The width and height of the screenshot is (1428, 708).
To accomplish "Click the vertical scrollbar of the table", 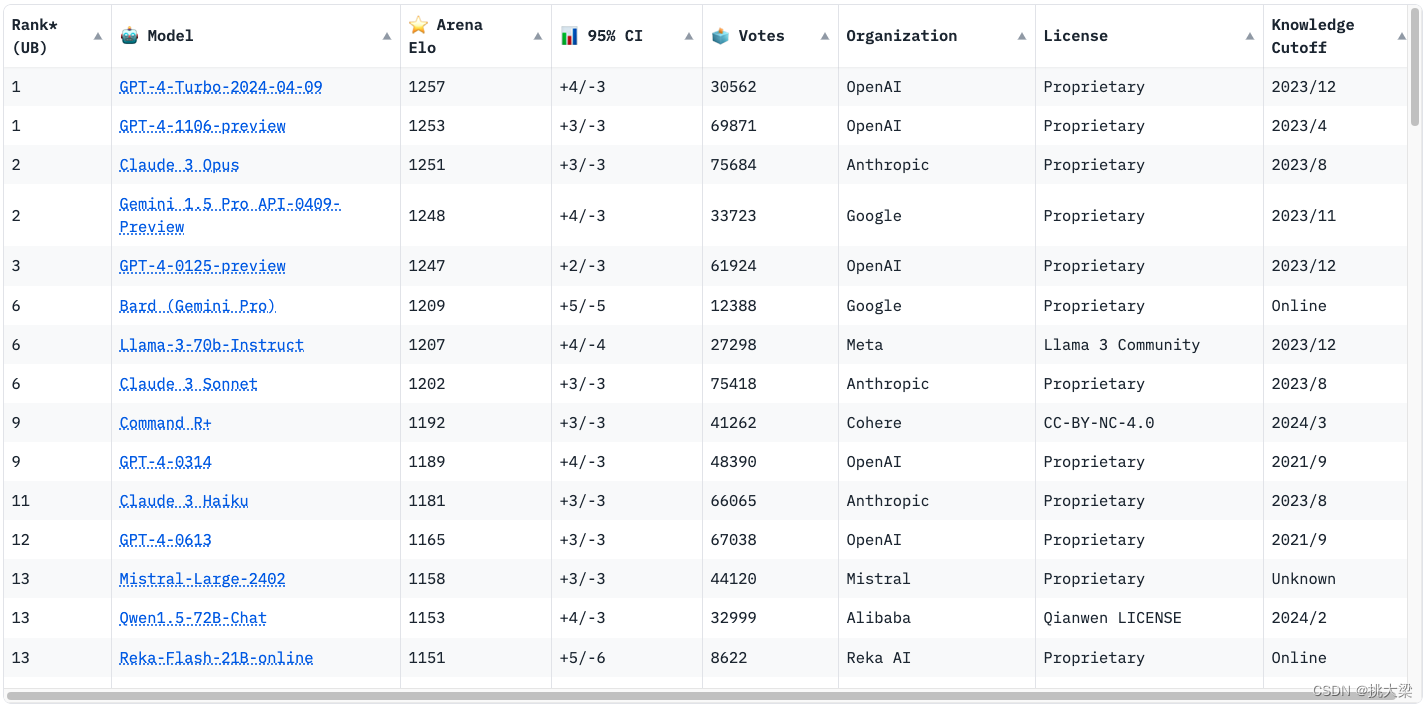I will 1415,67.
